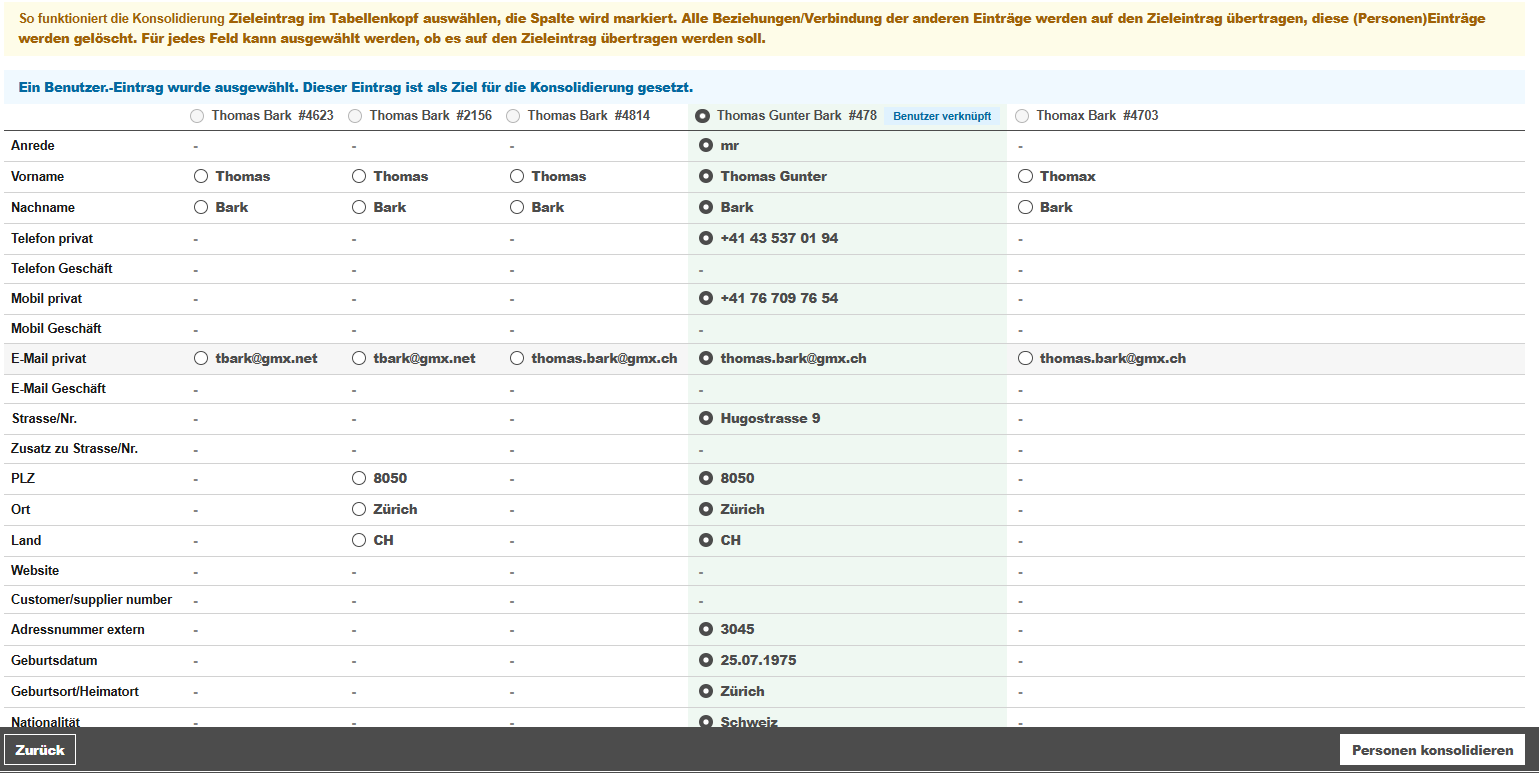Pick Nachname Bark in Thomax column
Image resolution: width=1539 pixels, height=773 pixels.
pos(1025,207)
